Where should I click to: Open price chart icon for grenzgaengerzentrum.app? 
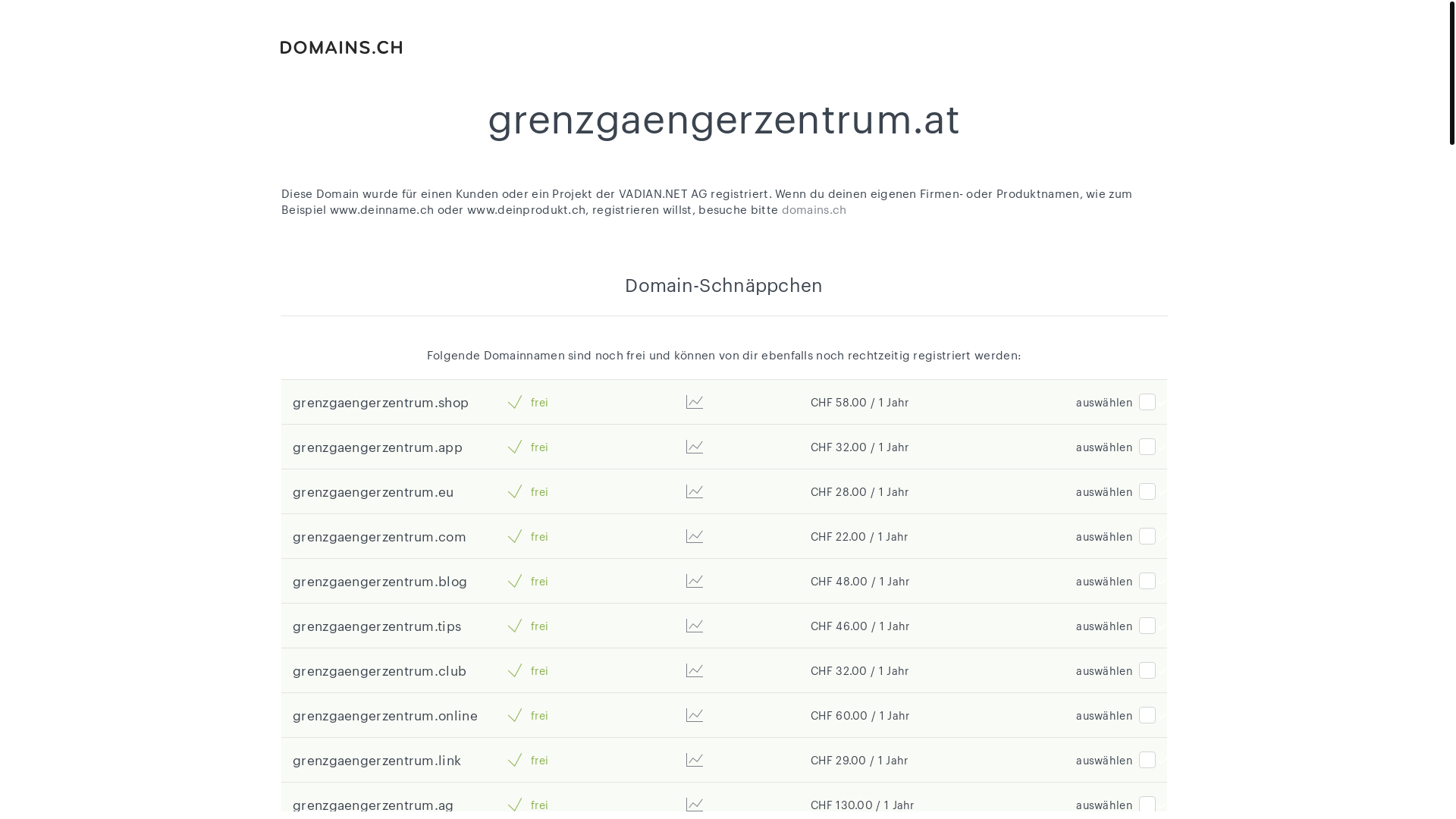click(x=694, y=447)
